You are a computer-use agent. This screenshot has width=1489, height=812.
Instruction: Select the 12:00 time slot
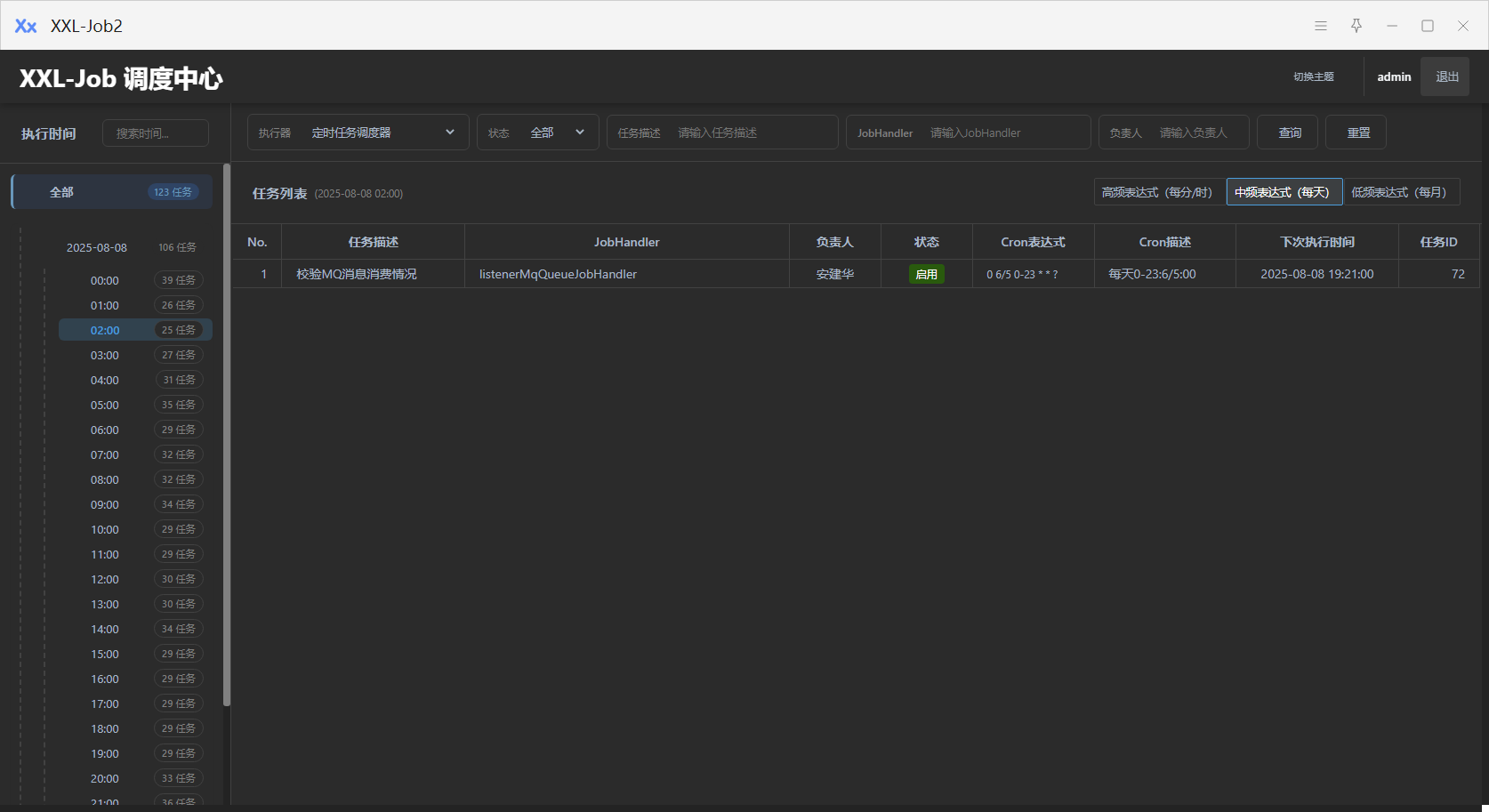tap(135, 579)
